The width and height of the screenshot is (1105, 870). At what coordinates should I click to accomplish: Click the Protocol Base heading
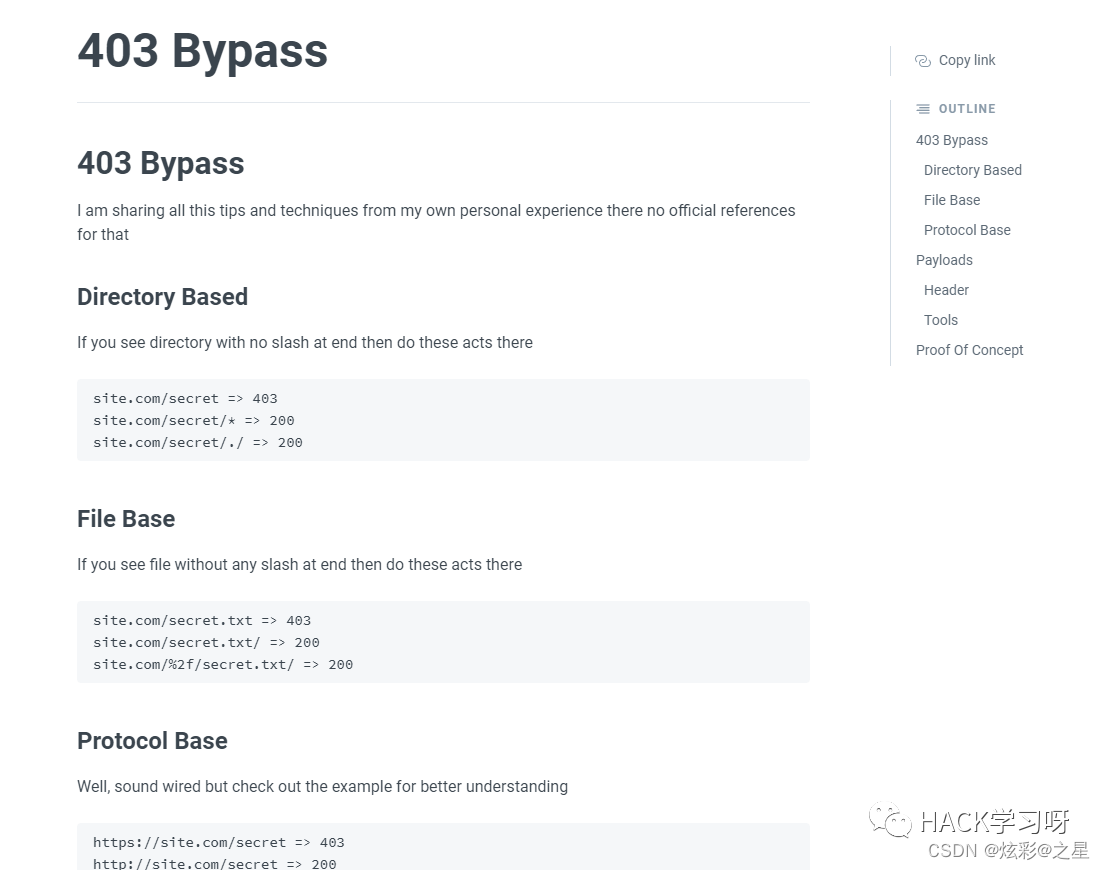pyautogui.click(x=152, y=741)
